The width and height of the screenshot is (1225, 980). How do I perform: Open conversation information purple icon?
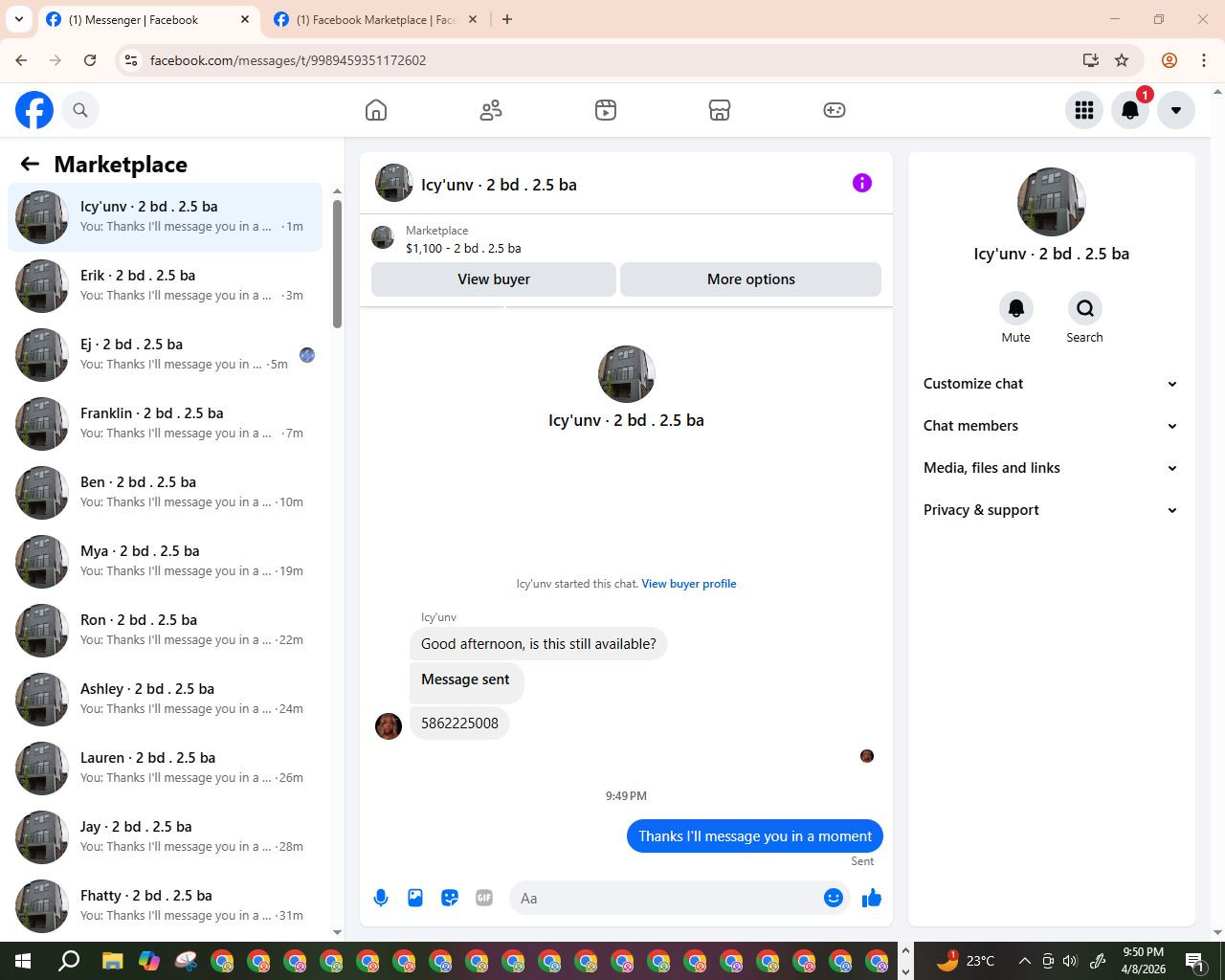pos(862,183)
